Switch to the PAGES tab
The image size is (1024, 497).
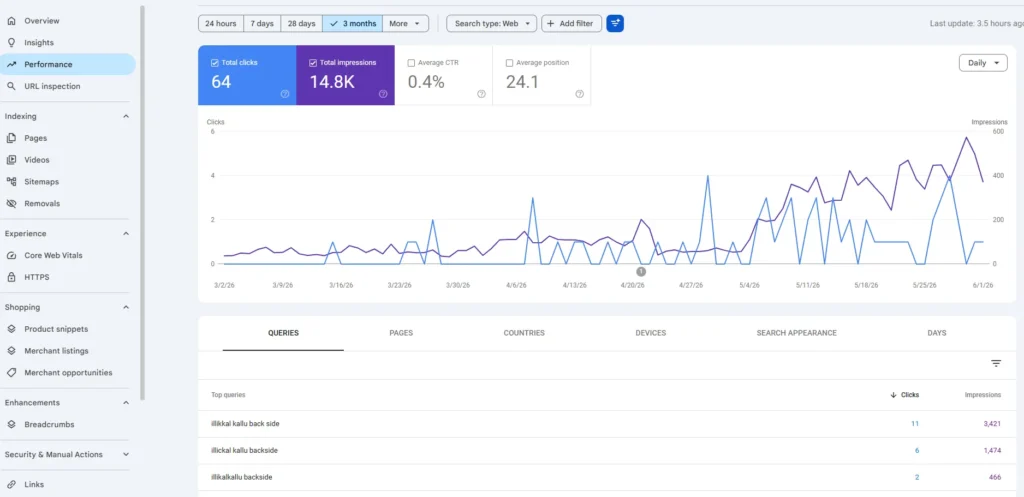(401, 333)
